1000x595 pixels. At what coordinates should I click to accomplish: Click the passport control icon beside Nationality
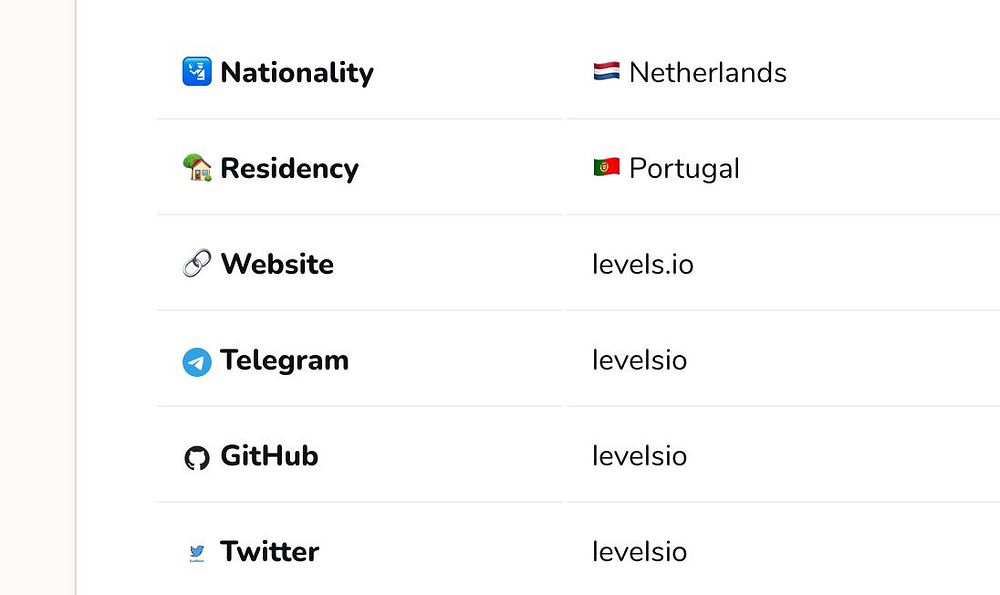tap(197, 72)
